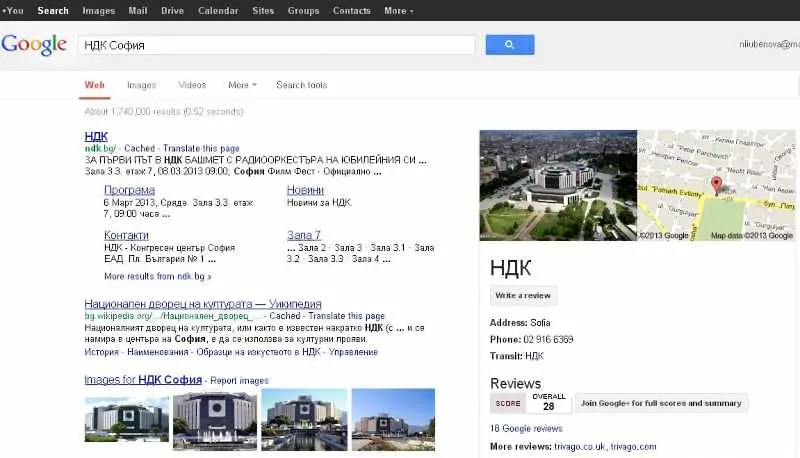The image size is (800, 458).
Task: Open the 18 Google reviews link
Action: pyautogui.click(x=526, y=428)
